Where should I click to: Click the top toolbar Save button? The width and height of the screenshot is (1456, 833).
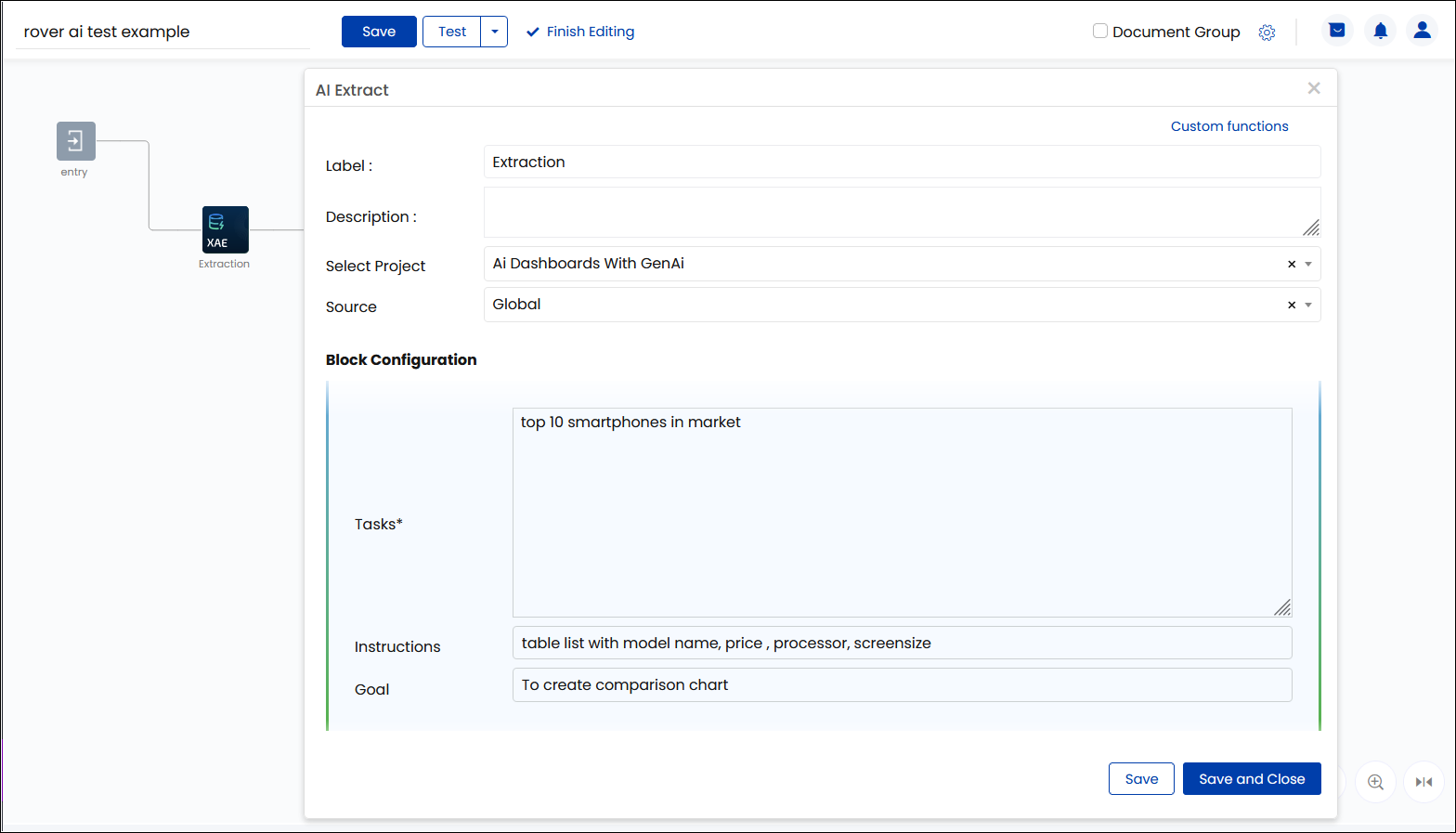379,32
